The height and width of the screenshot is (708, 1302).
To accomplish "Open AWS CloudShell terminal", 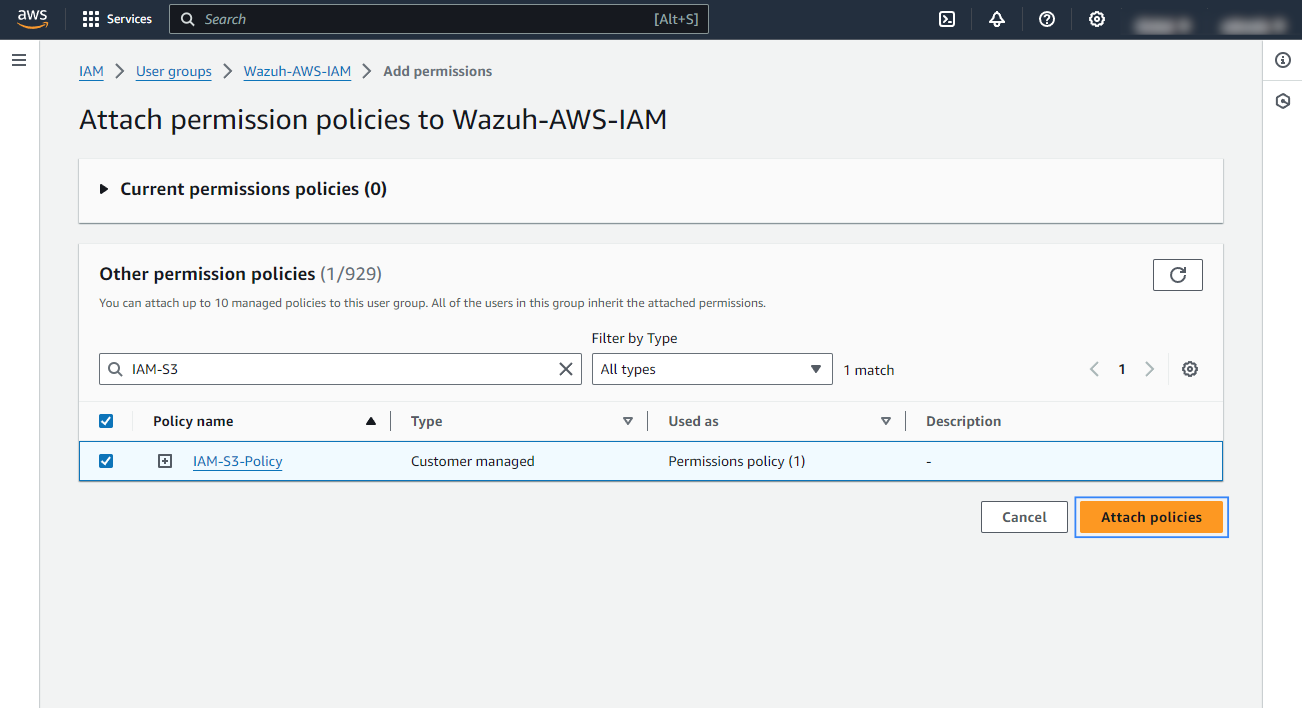I will tap(946, 19).
